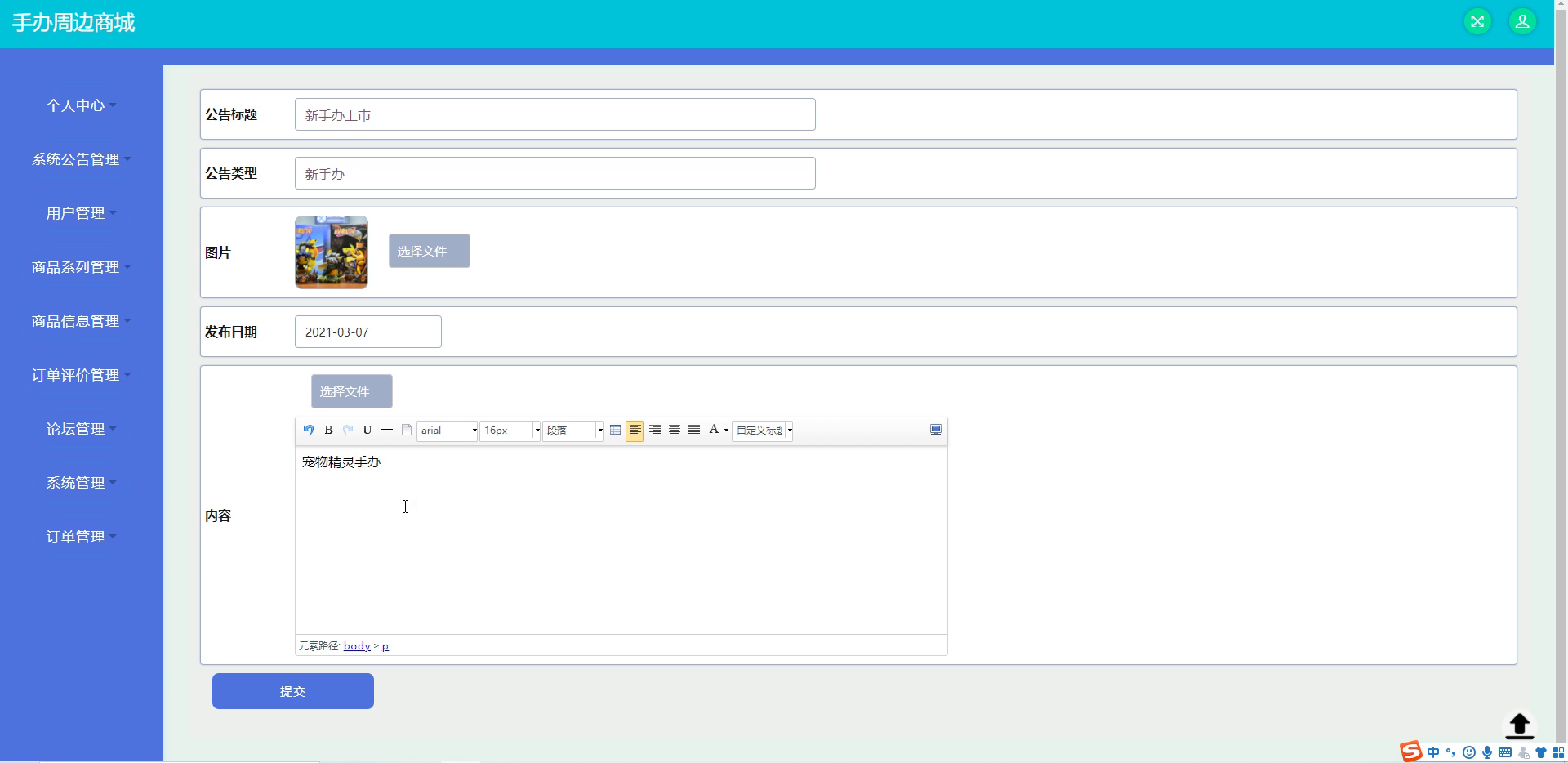Open the soft keyboard icon in IME bar

tap(1505, 752)
